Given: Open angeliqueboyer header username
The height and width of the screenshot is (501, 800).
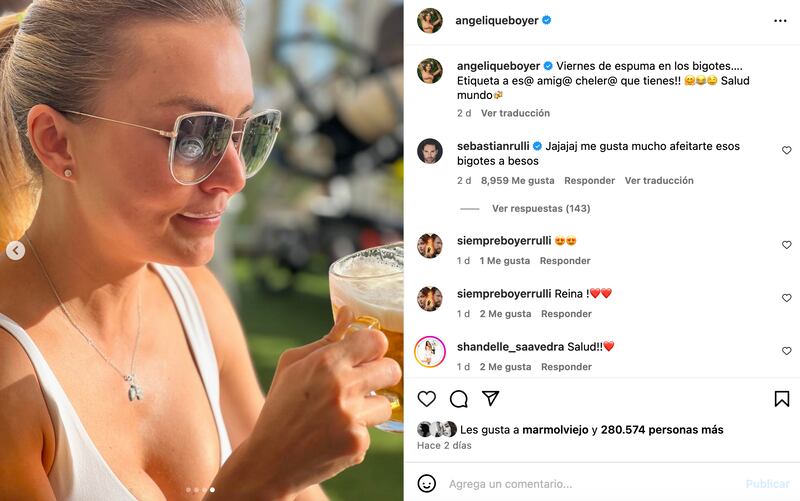Looking at the screenshot, I should coord(496,20).
